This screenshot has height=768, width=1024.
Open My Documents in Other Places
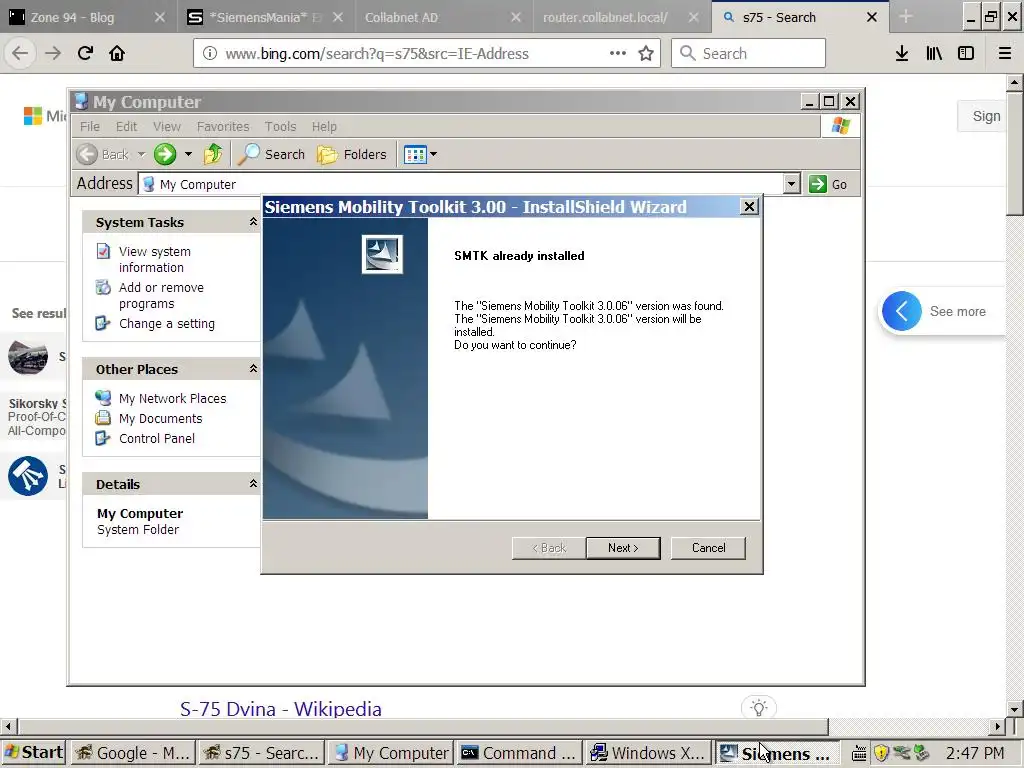pos(161,419)
